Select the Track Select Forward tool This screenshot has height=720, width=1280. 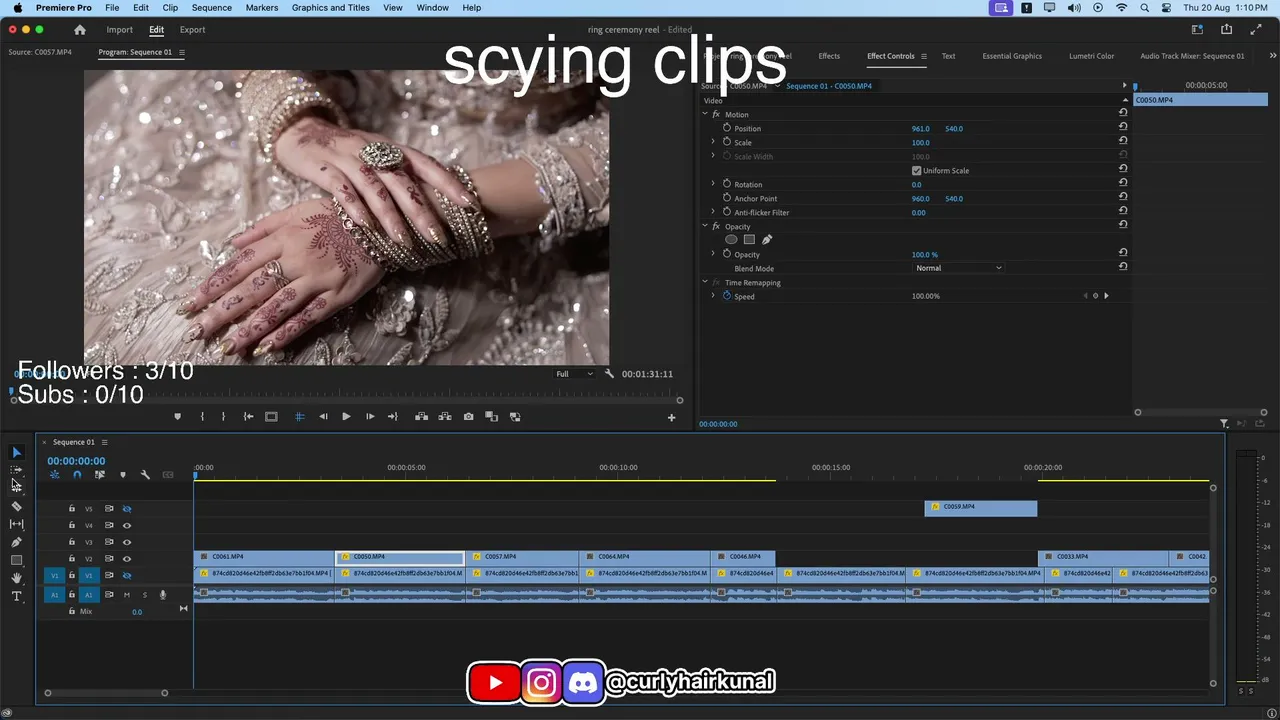(16, 470)
